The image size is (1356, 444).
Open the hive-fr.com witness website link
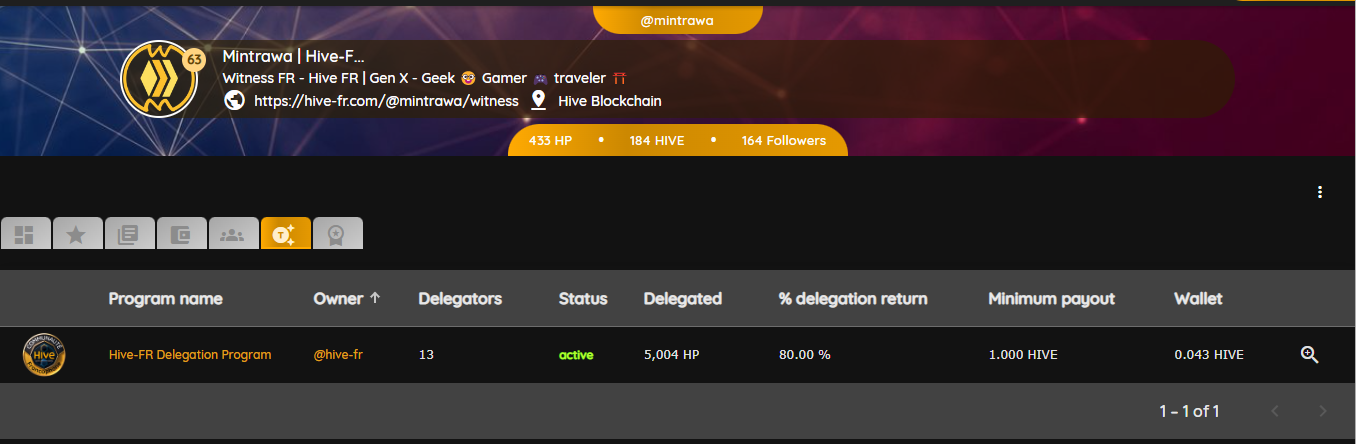pyautogui.click(x=386, y=101)
